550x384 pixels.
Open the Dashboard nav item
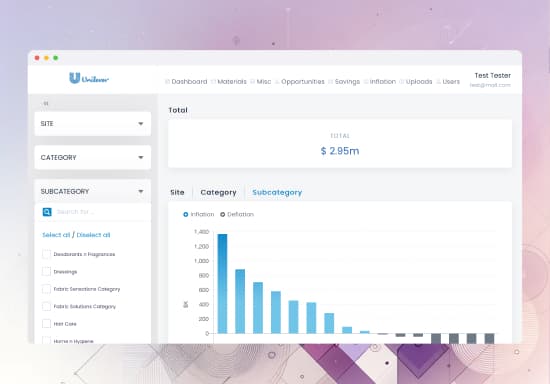click(x=186, y=82)
